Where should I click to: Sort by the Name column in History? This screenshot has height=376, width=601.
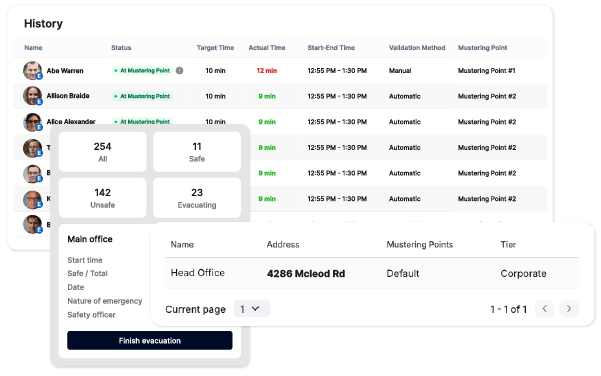point(33,48)
